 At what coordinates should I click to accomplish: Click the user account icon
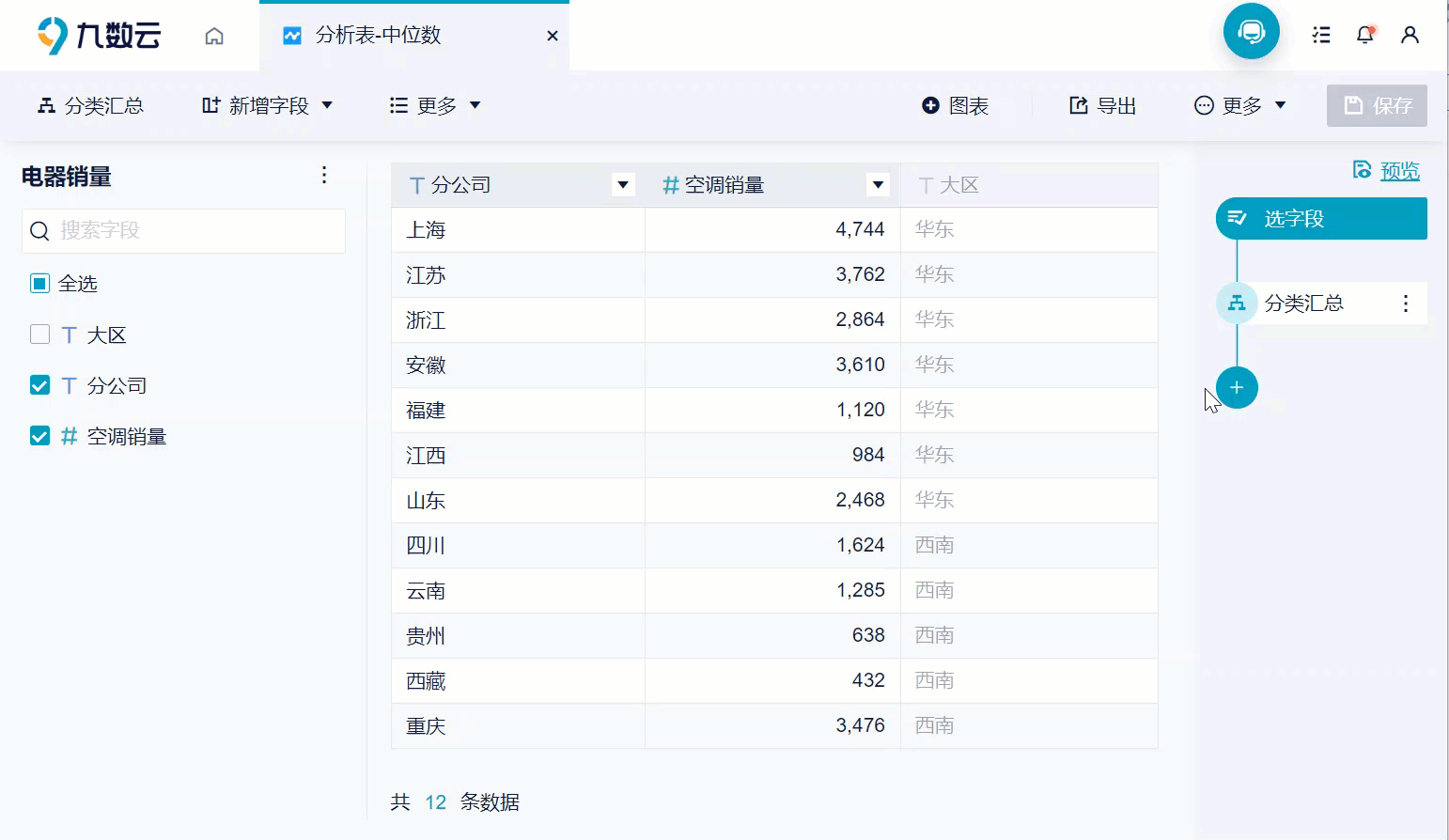click(x=1410, y=35)
